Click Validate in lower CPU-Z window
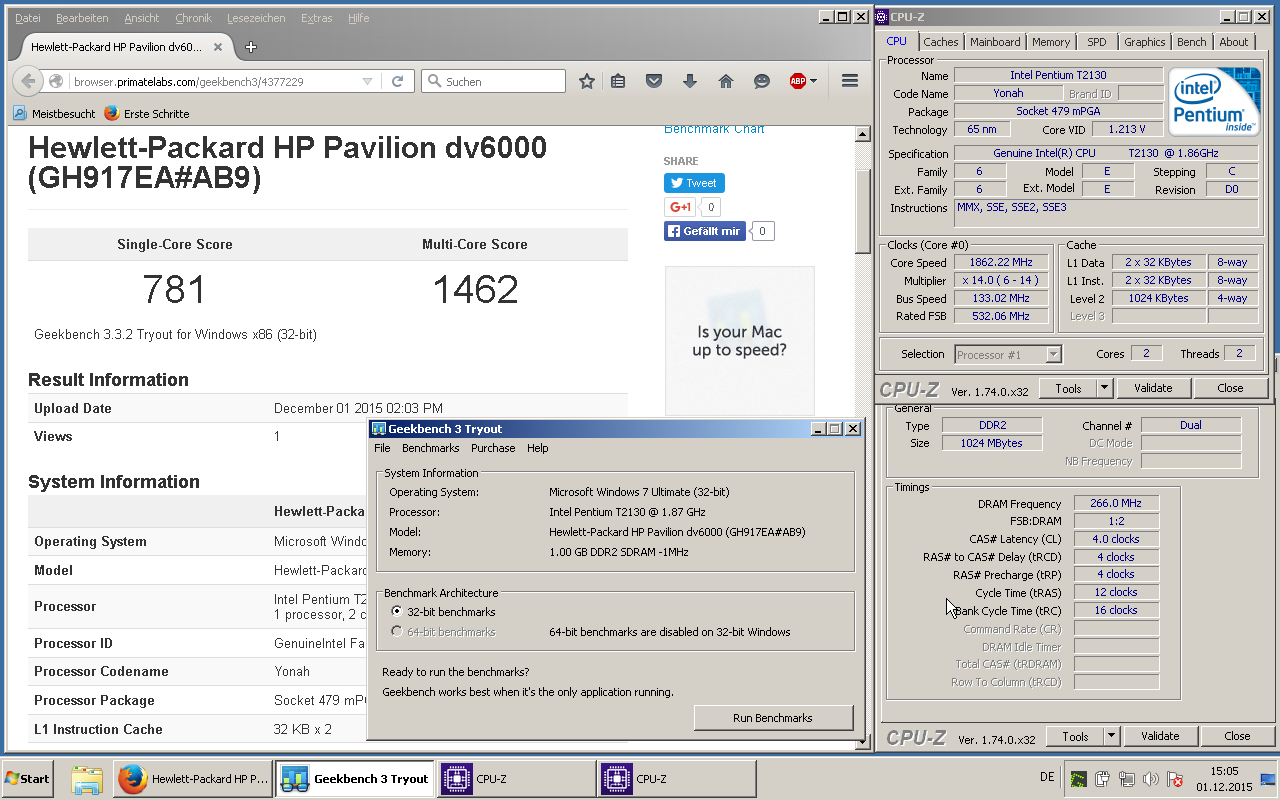Viewport: 1280px width, 800px height. [x=1160, y=736]
